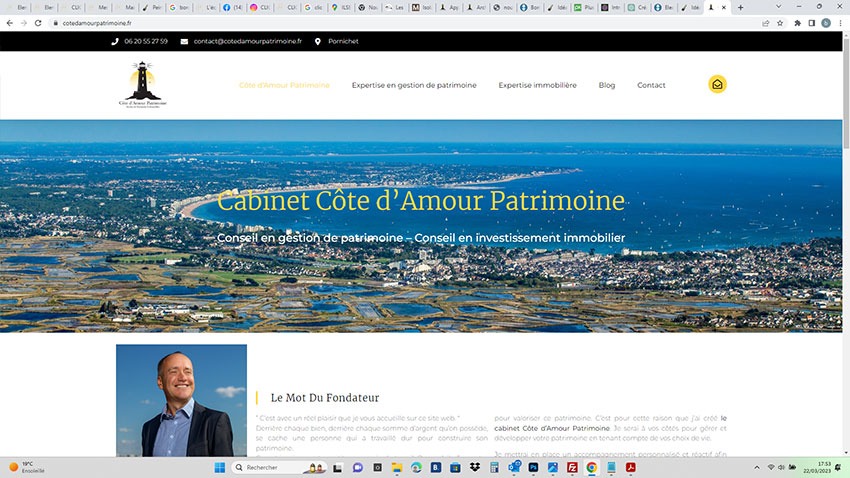Click the lighthouse Côte d'Amour Patrimoine logo
The height and width of the screenshot is (478, 850).
click(143, 85)
